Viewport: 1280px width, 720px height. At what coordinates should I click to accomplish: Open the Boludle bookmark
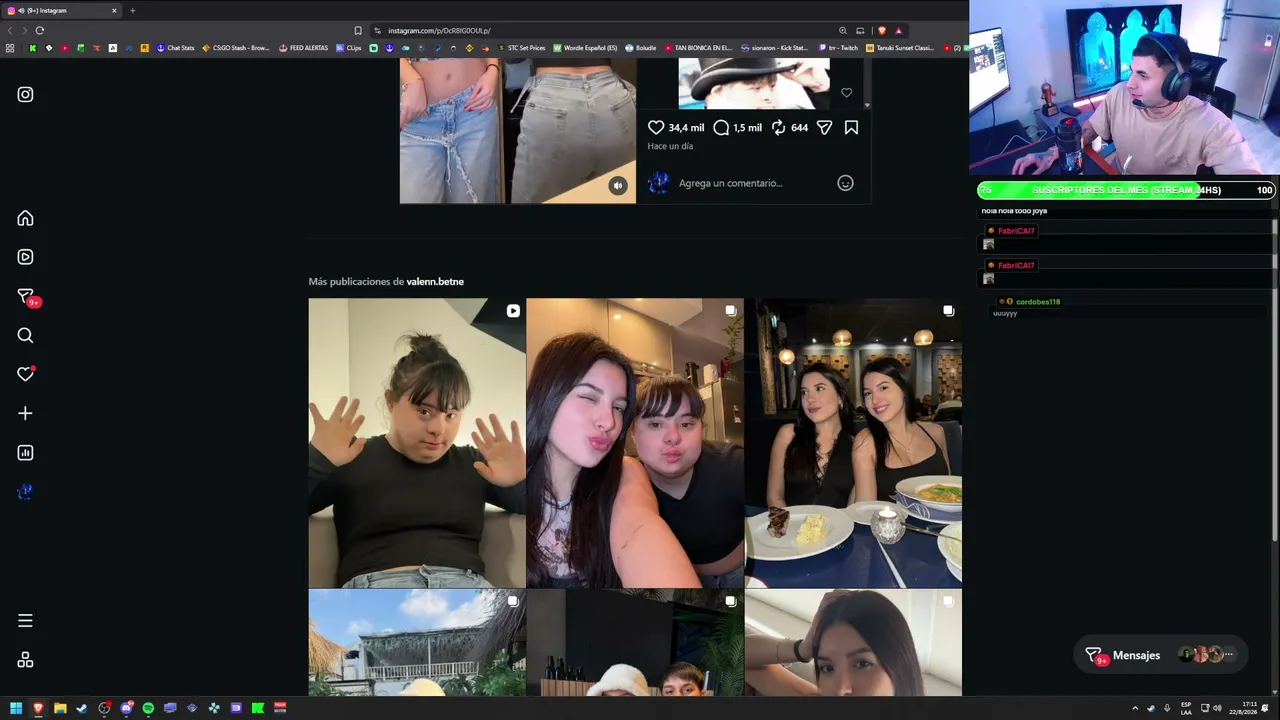pos(640,48)
